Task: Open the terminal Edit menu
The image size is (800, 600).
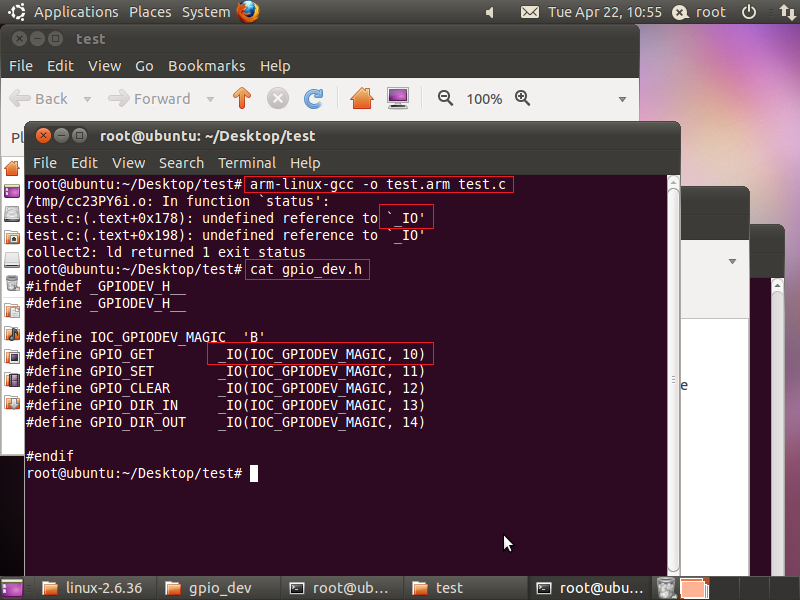Action: pyautogui.click(x=84, y=163)
